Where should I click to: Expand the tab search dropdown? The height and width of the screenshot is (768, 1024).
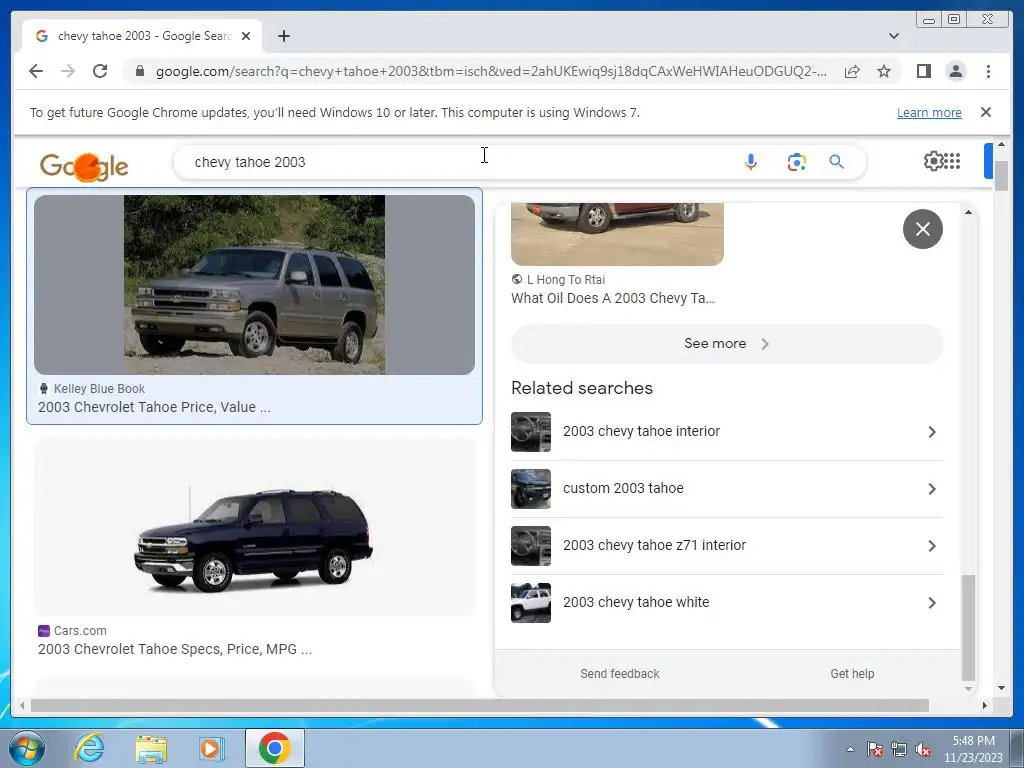893,36
